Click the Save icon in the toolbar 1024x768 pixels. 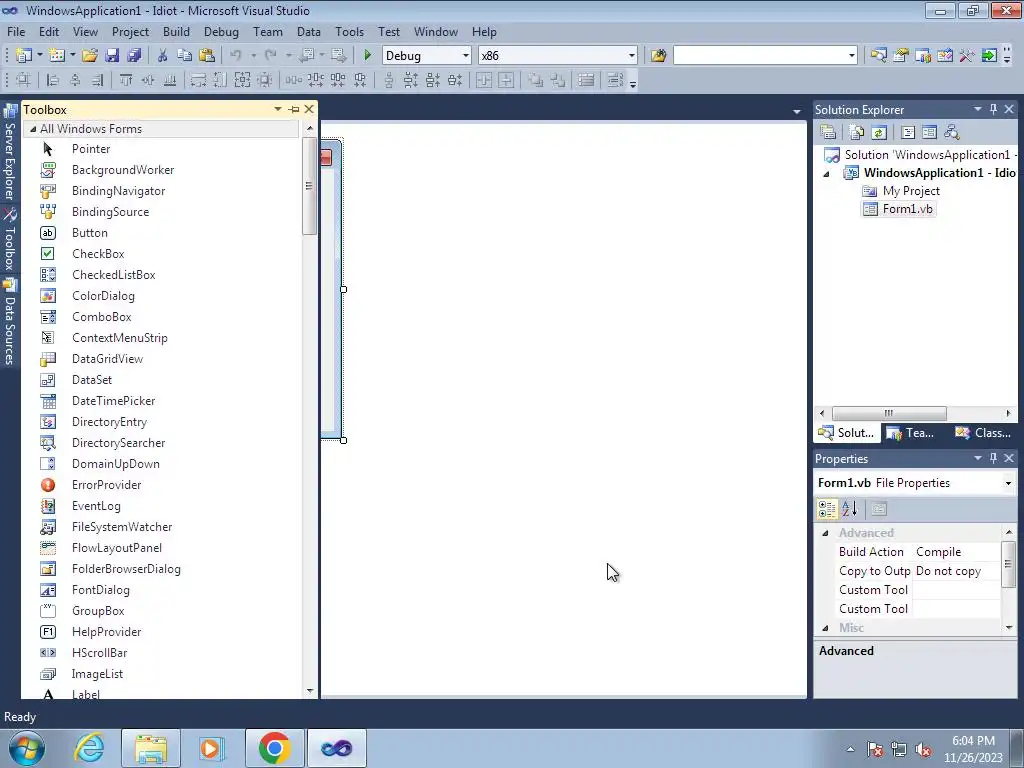tap(112, 56)
